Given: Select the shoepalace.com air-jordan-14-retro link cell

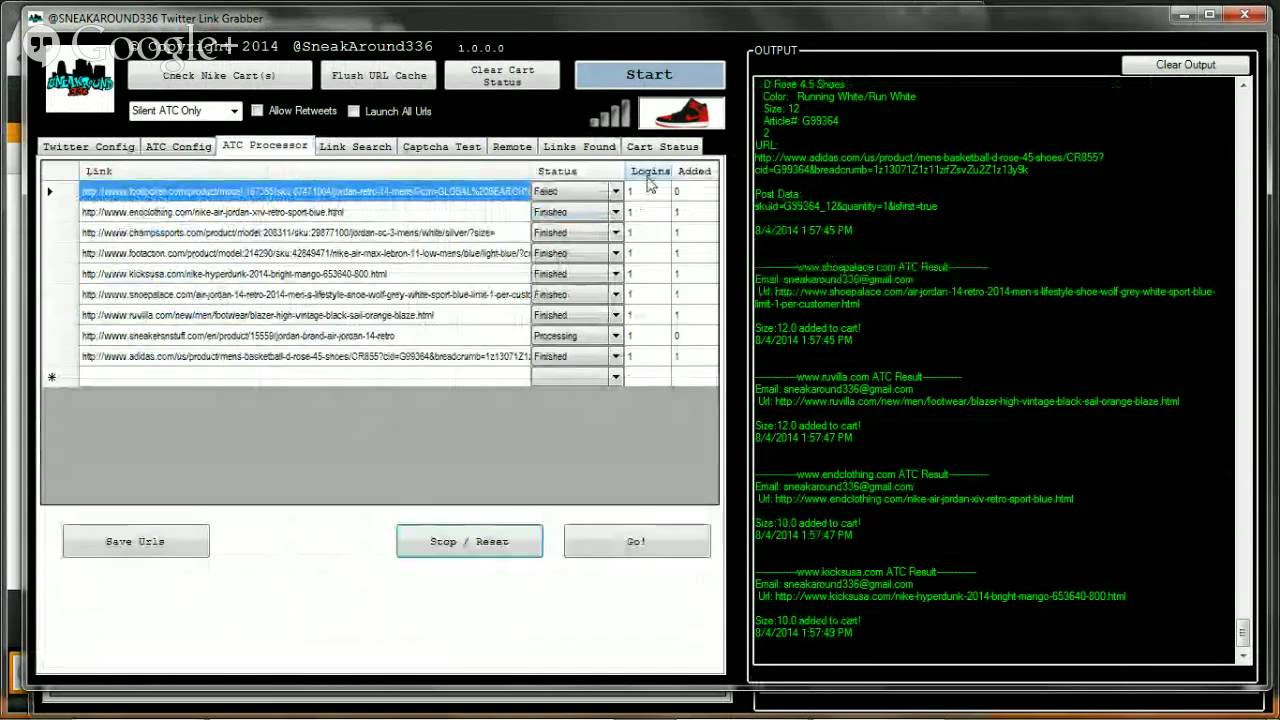Looking at the screenshot, I should pyautogui.click(x=305, y=295).
